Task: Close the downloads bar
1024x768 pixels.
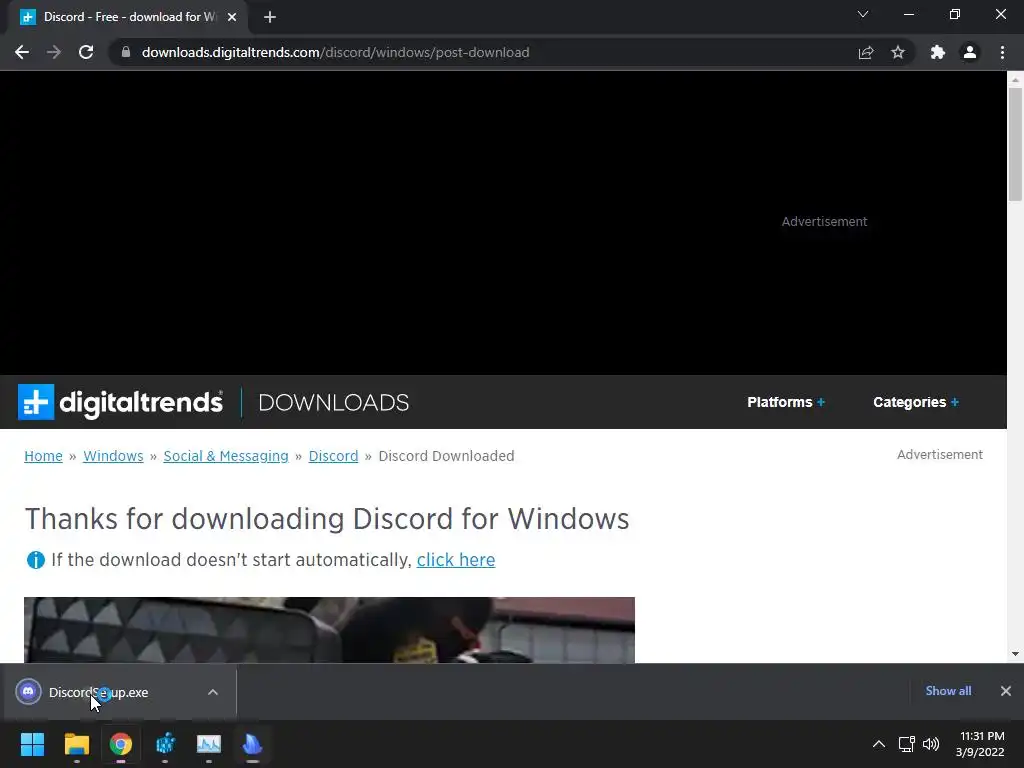Action: tap(1006, 691)
